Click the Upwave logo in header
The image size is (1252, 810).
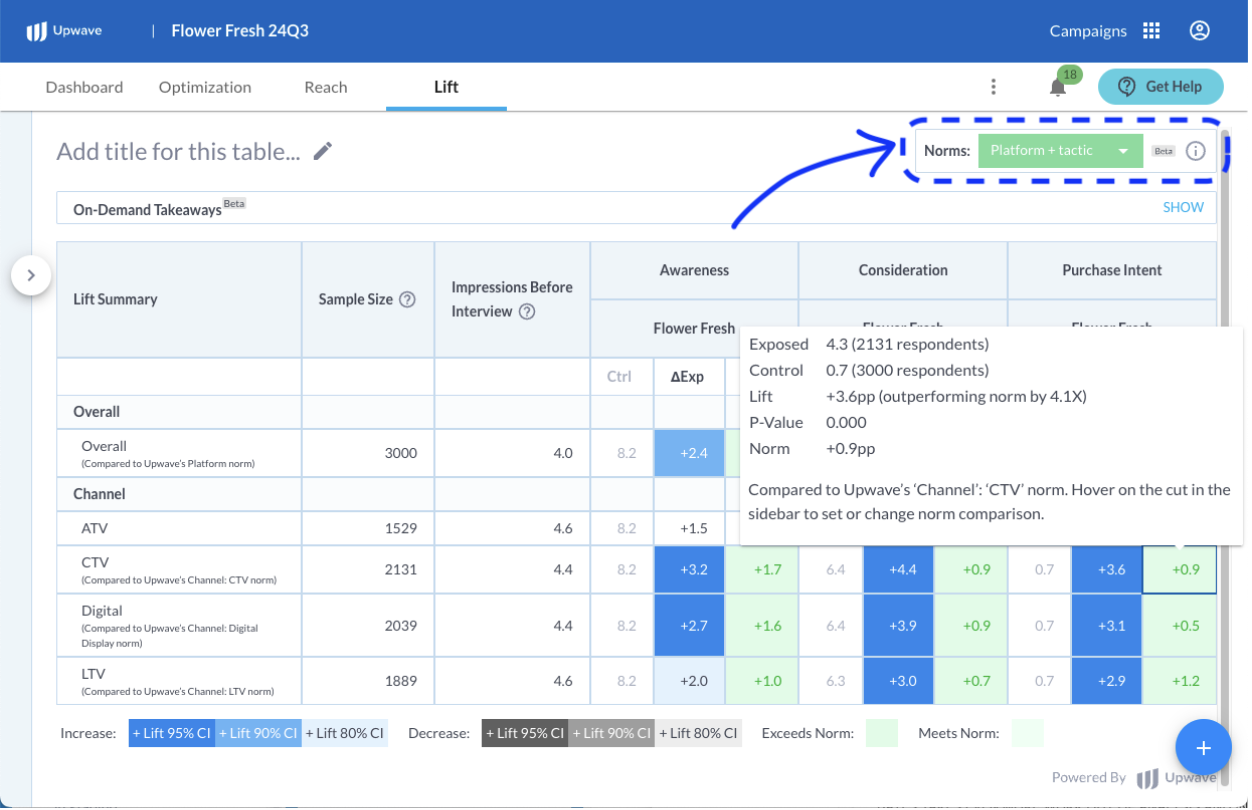click(65, 31)
